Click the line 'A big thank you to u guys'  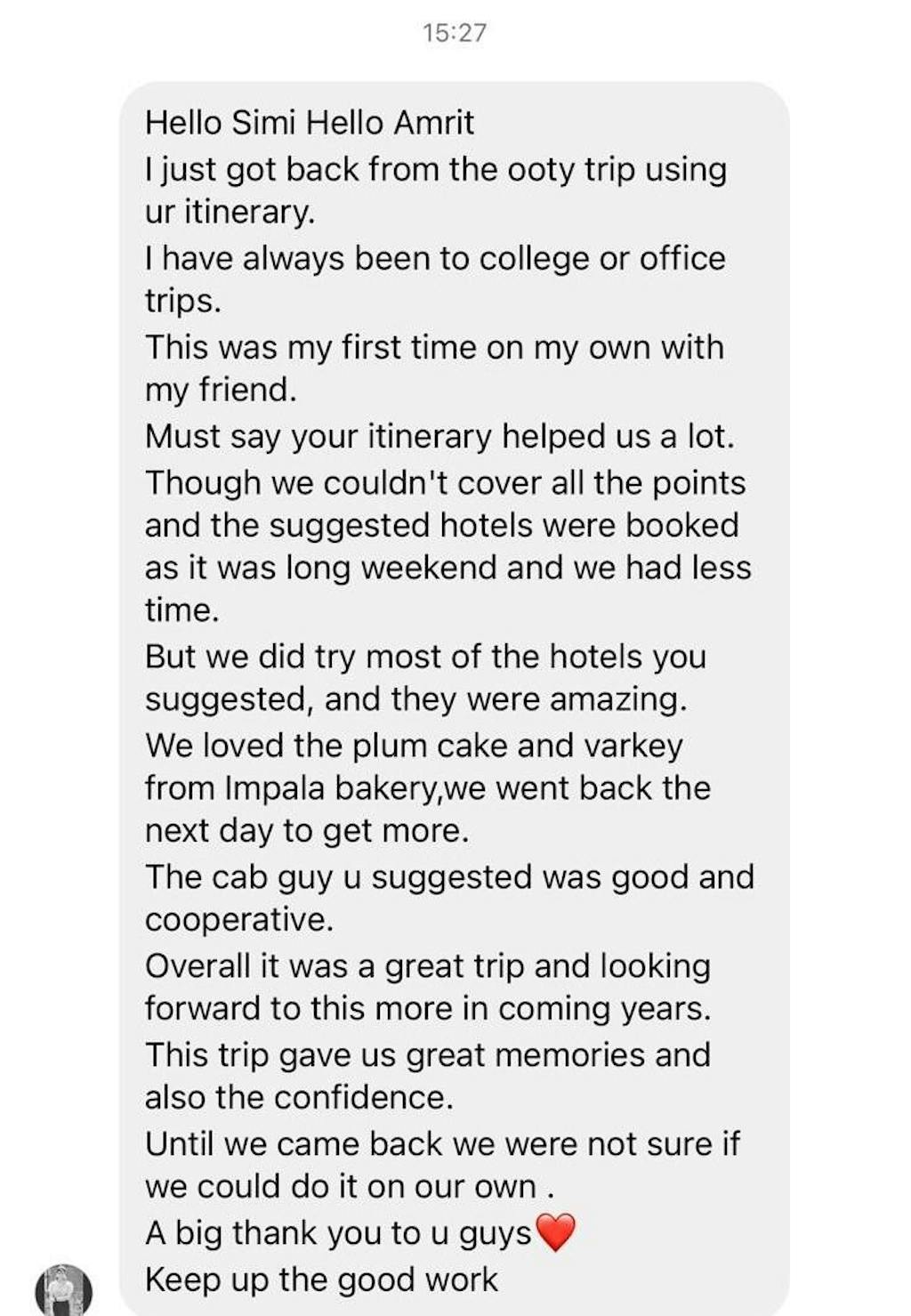pos(338,1233)
